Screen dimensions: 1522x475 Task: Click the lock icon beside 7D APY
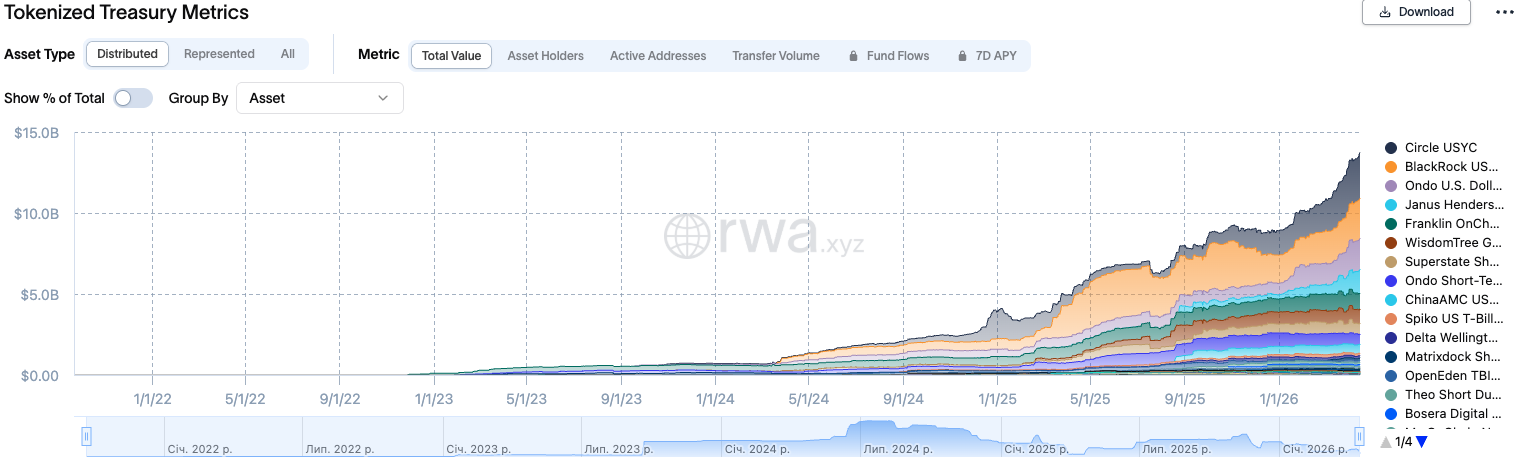[x=962, y=56]
